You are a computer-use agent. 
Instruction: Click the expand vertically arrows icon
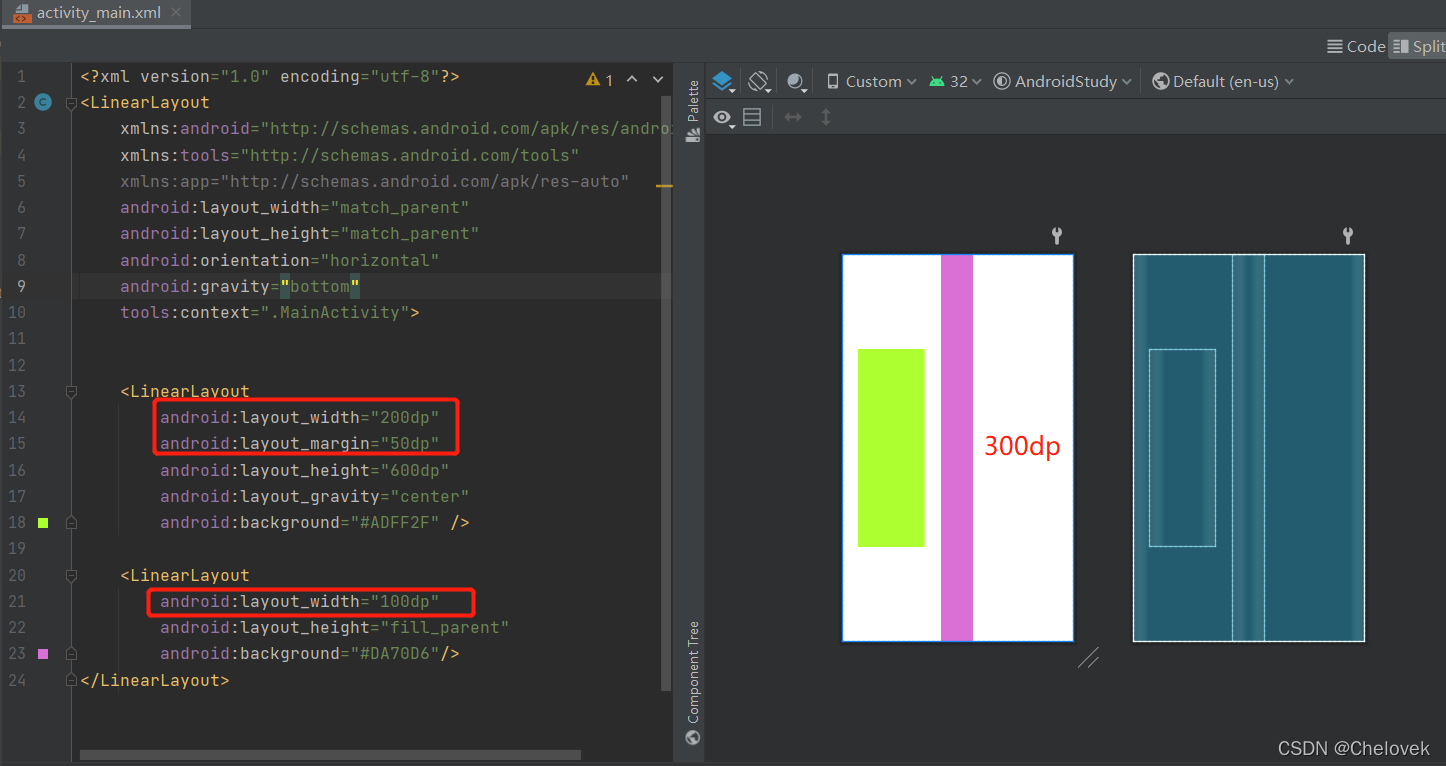(826, 118)
